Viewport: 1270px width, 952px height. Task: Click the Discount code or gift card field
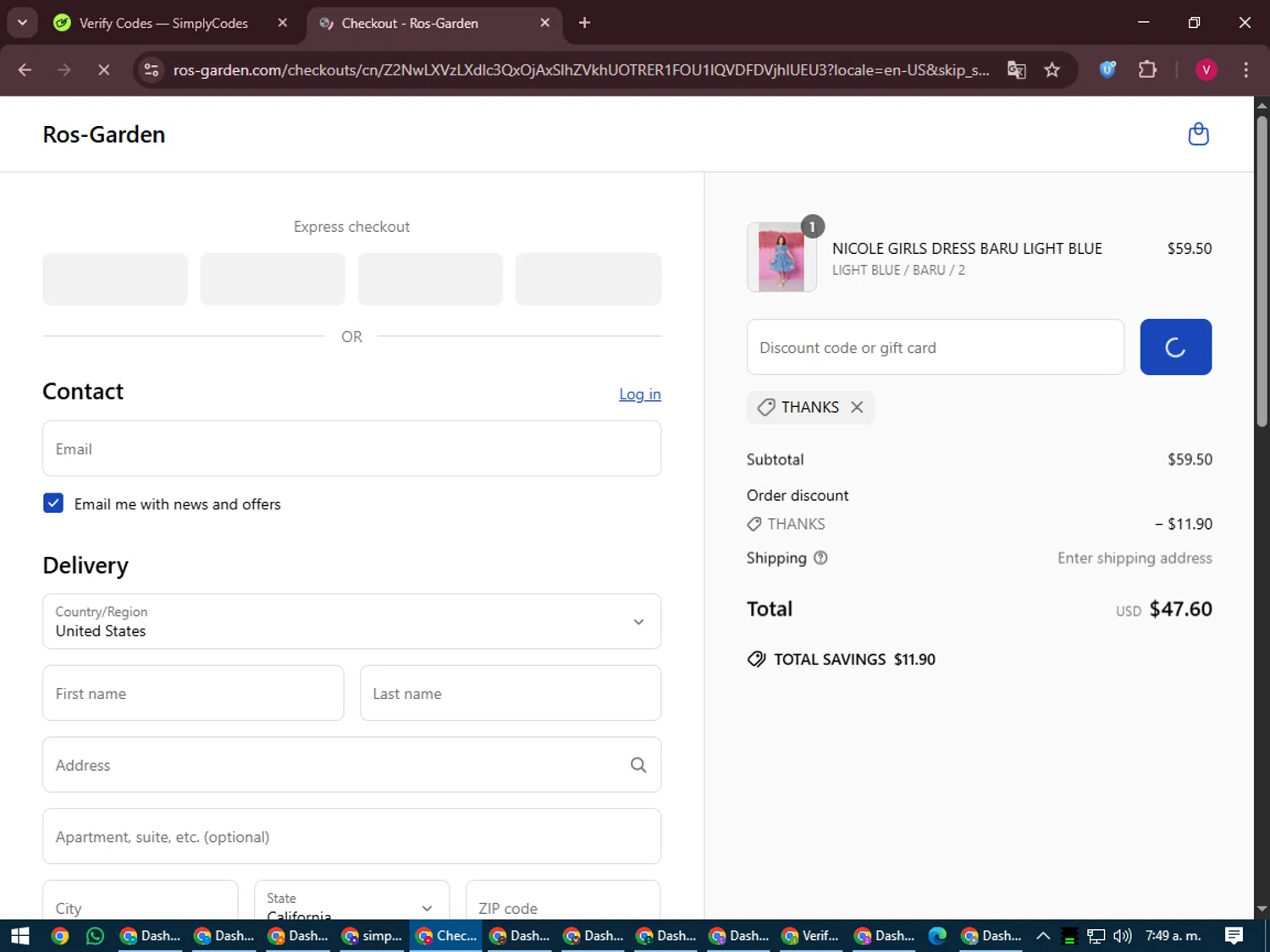point(936,347)
